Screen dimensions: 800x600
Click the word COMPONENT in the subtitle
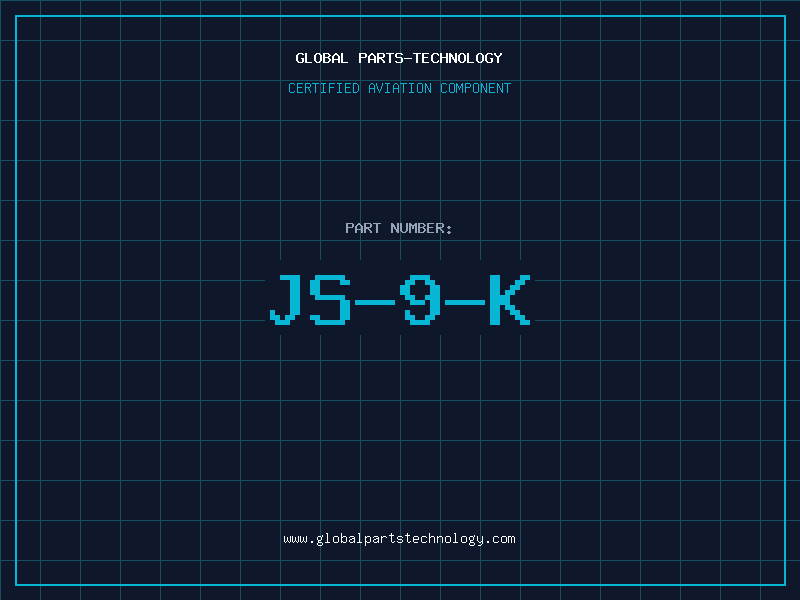coord(476,89)
